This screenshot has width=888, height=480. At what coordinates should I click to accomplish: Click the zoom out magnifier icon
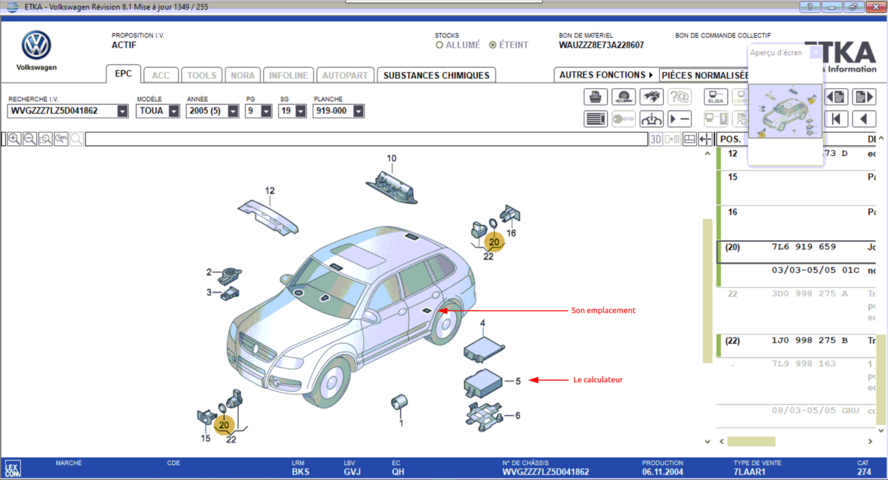[29, 139]
